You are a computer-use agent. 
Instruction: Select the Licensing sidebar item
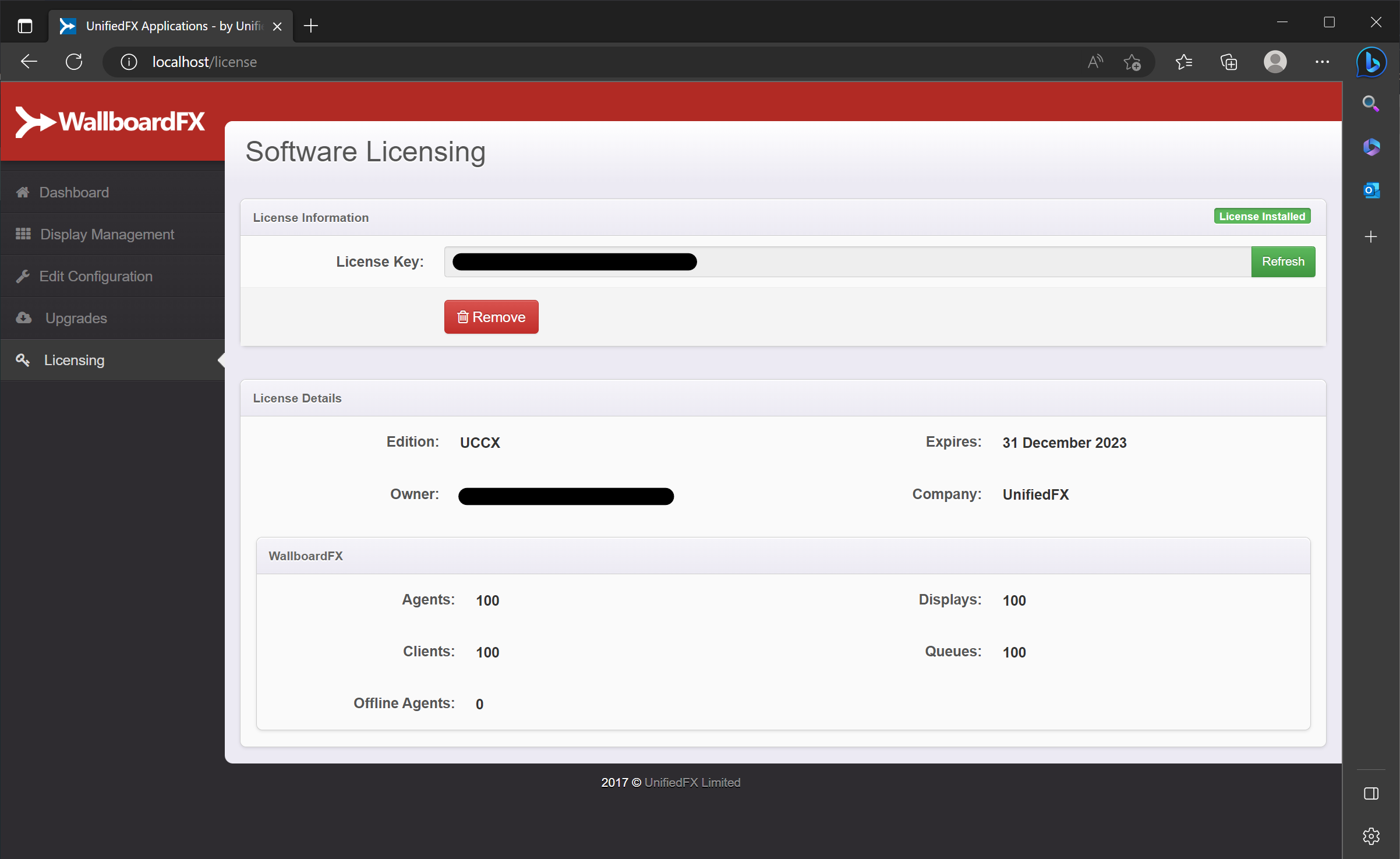[x=112, y=360]
